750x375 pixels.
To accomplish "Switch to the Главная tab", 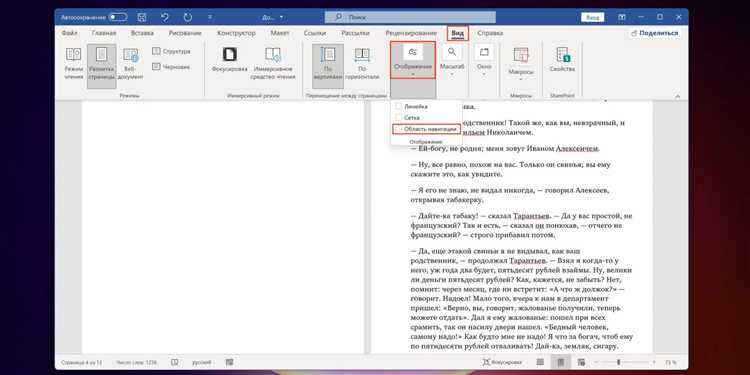I will point(104,33).
